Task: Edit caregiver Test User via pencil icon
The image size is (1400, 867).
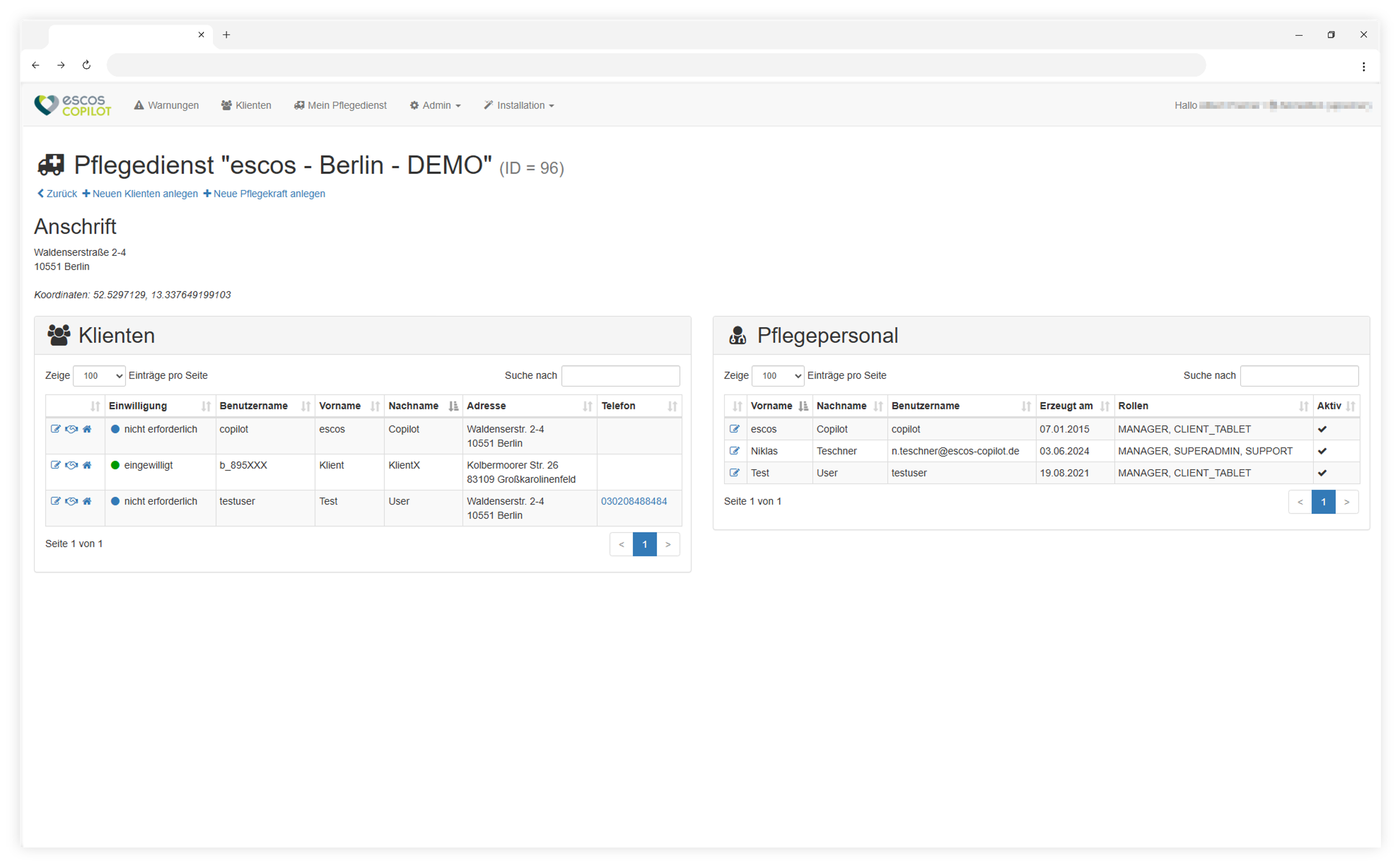Action: coord(734,472)
